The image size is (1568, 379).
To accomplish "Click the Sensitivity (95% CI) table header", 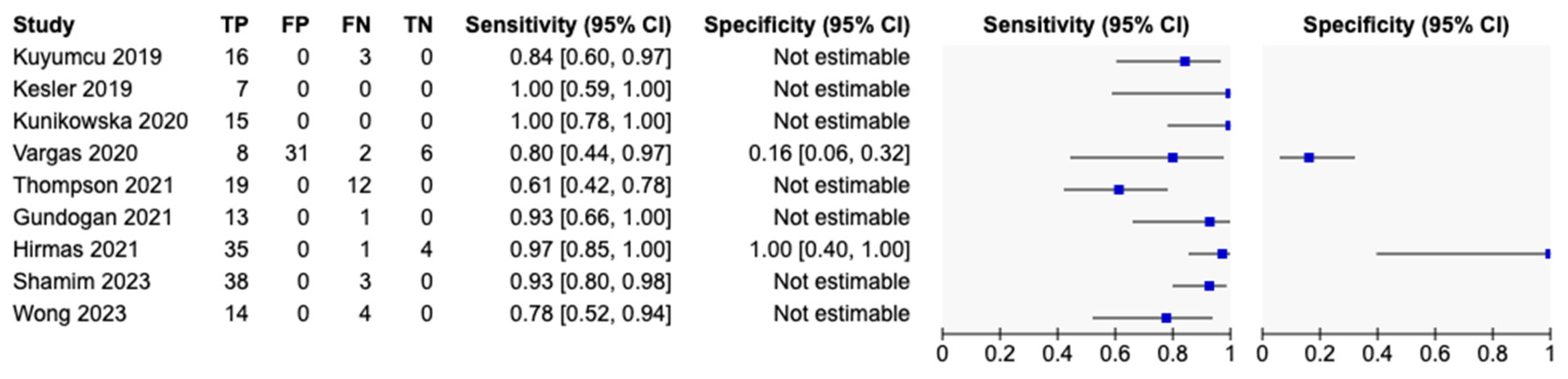I will point(569,25).
